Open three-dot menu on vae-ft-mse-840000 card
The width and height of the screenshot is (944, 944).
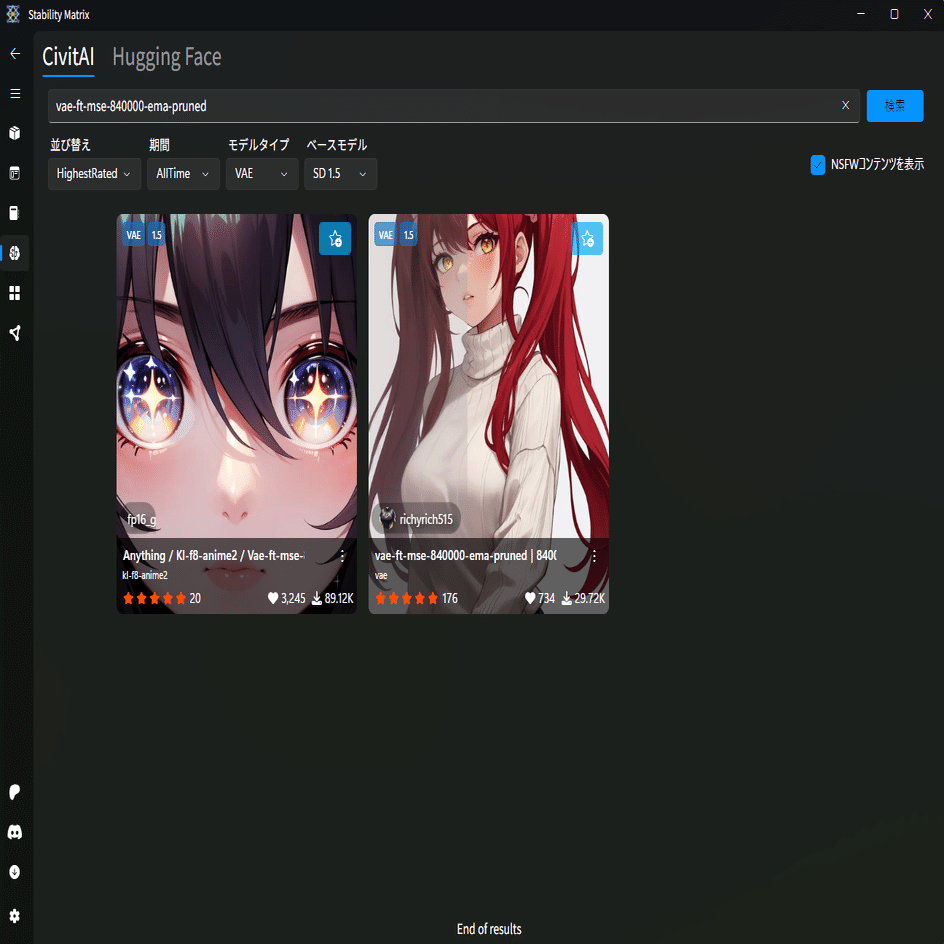tap(594, 556)
